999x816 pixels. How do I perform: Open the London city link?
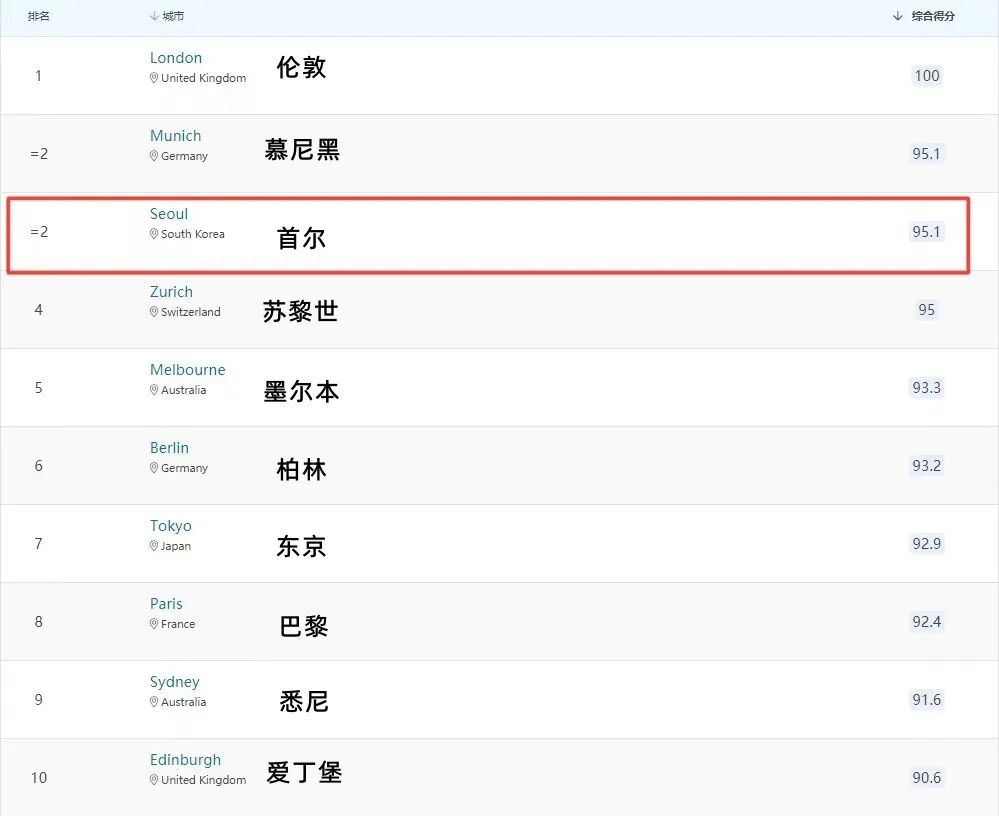(176, 58)
